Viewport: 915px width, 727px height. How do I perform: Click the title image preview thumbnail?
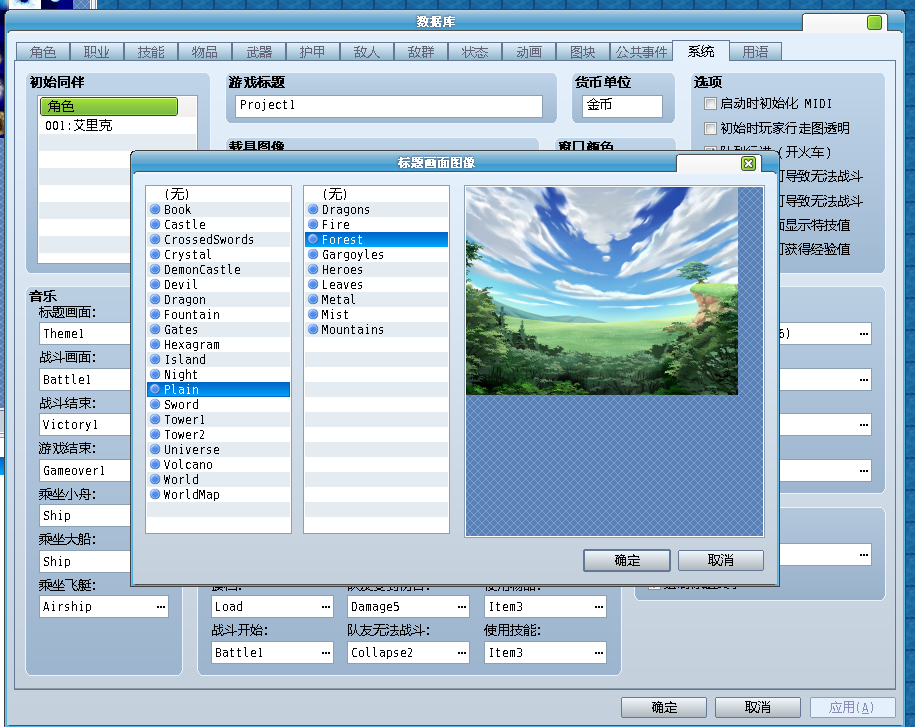(x=602, y=291)
